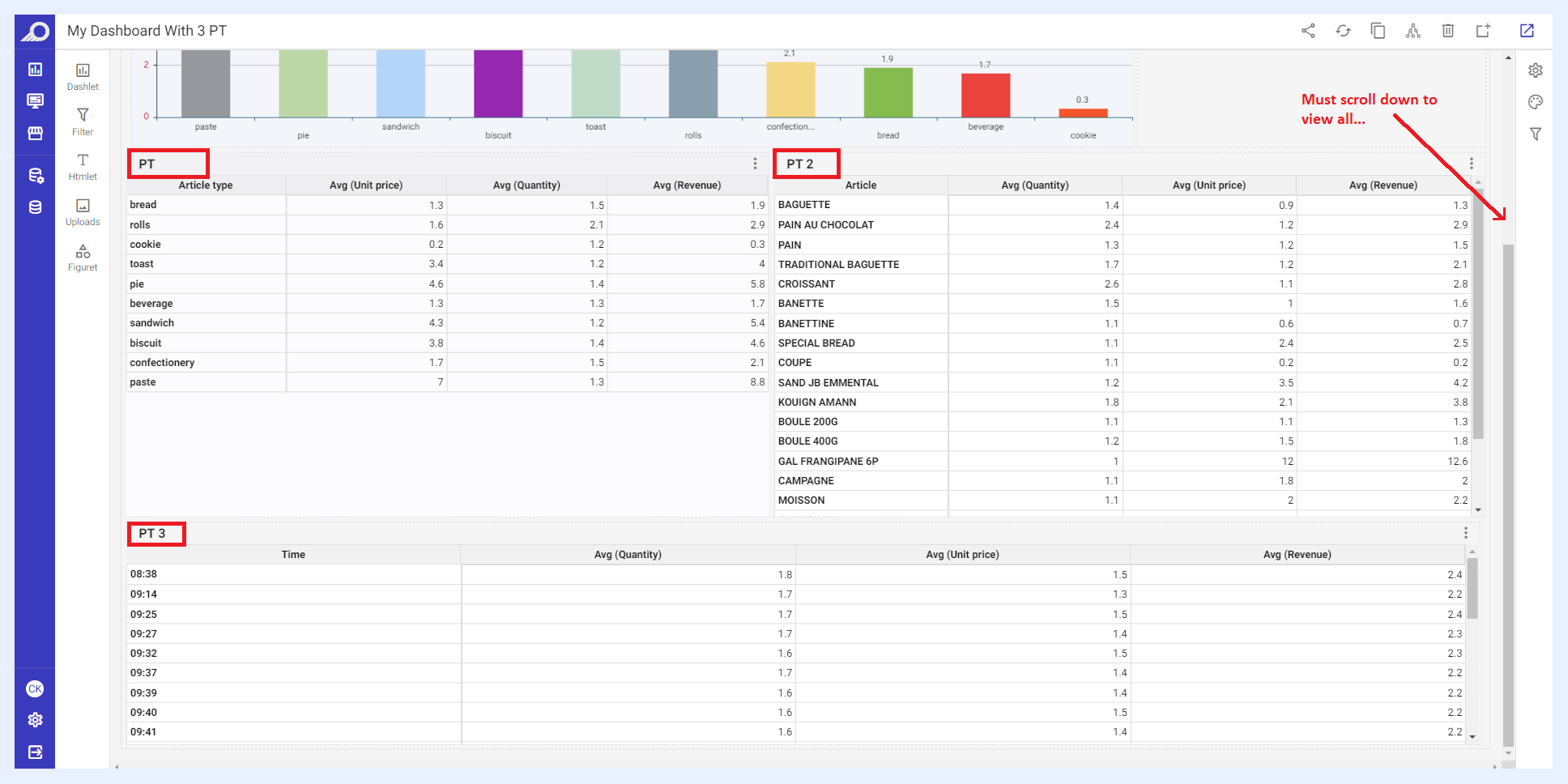Image resolution: width=1568 pixels, height=784 pixels.
Task: Open the settings gear on right panel
Action: click(1535, 70)
